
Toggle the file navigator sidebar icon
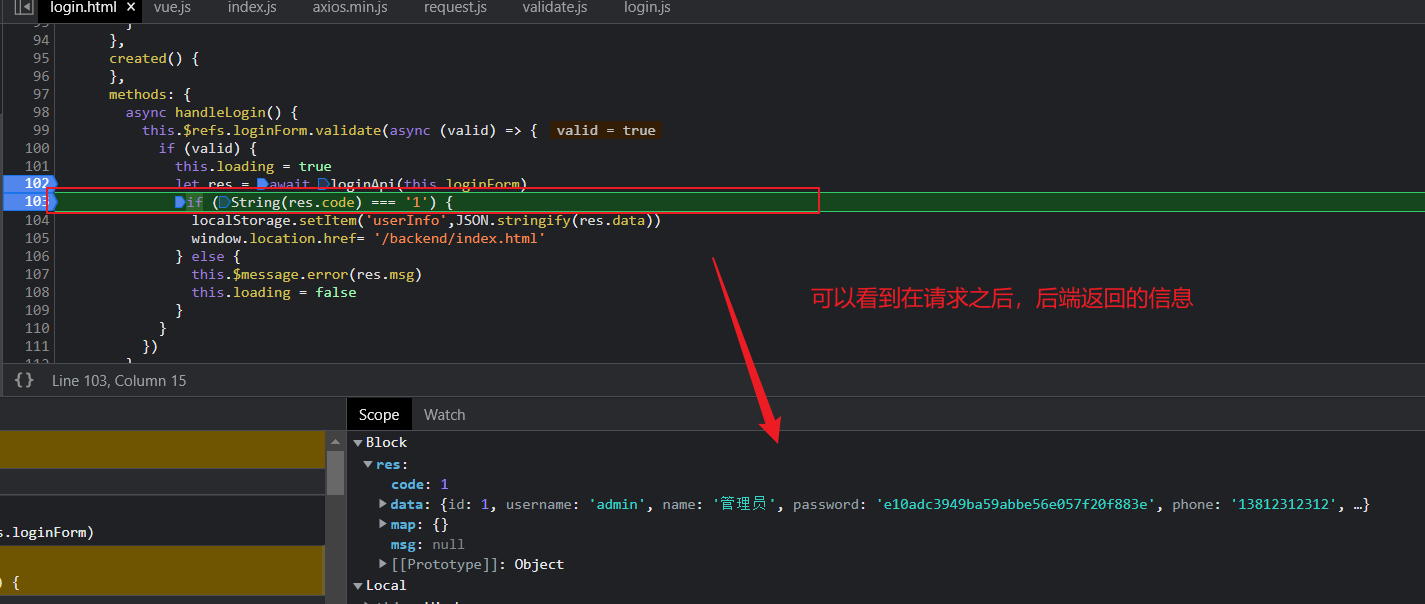[23, 8]
